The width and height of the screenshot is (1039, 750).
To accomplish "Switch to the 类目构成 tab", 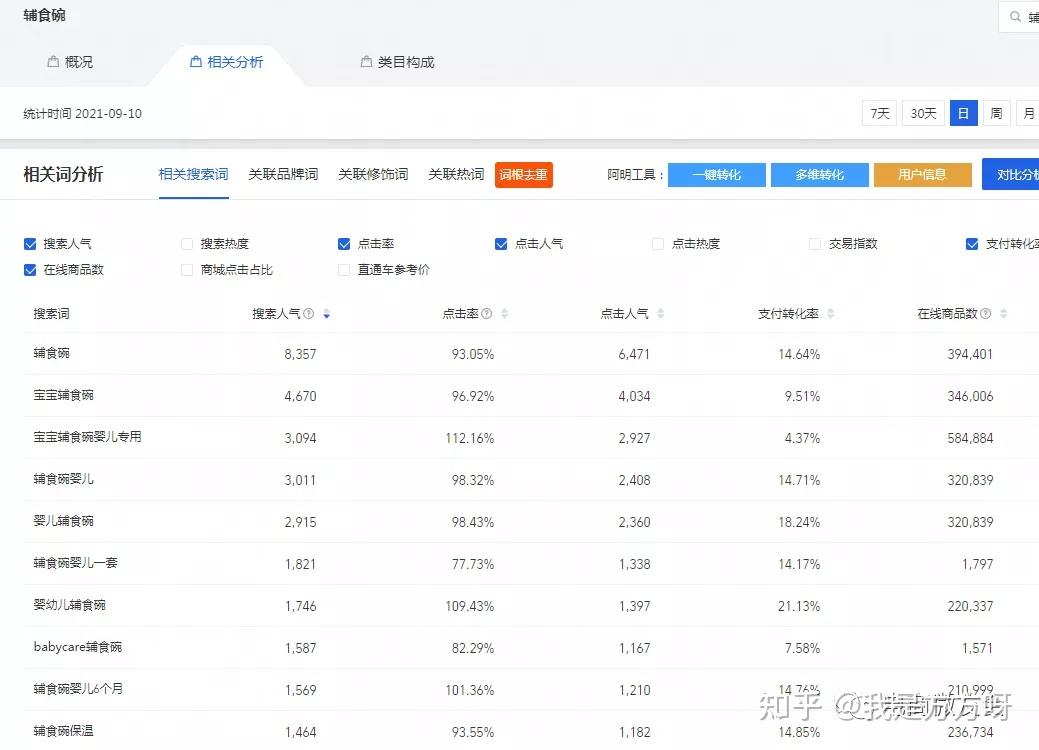I will click(398, 62).
